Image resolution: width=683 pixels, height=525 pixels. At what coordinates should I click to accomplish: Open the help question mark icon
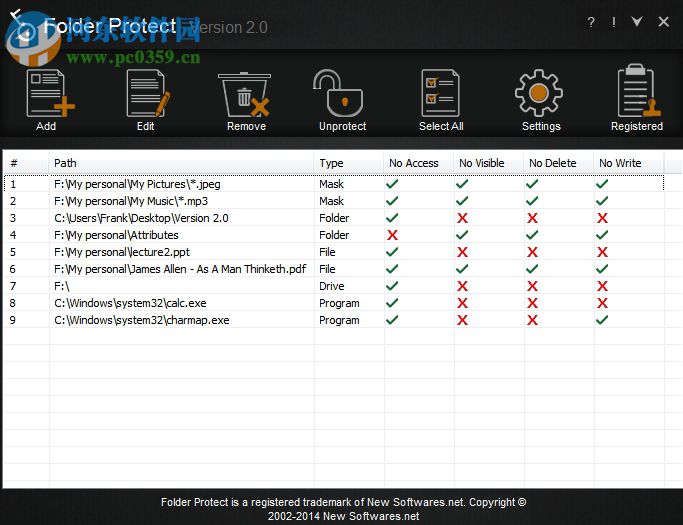[x=591, y=22]
